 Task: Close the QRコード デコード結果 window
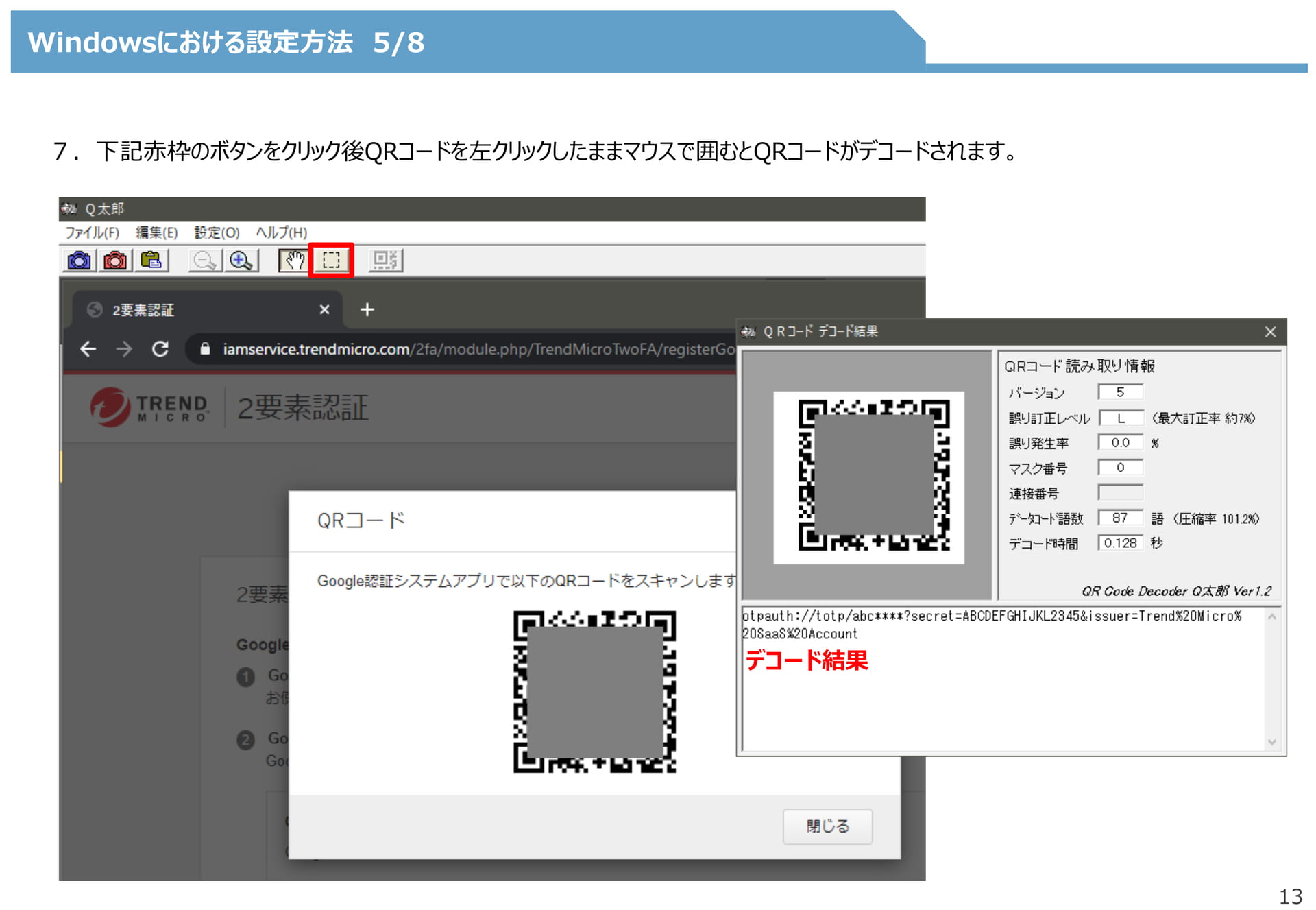pos(1270,332)
